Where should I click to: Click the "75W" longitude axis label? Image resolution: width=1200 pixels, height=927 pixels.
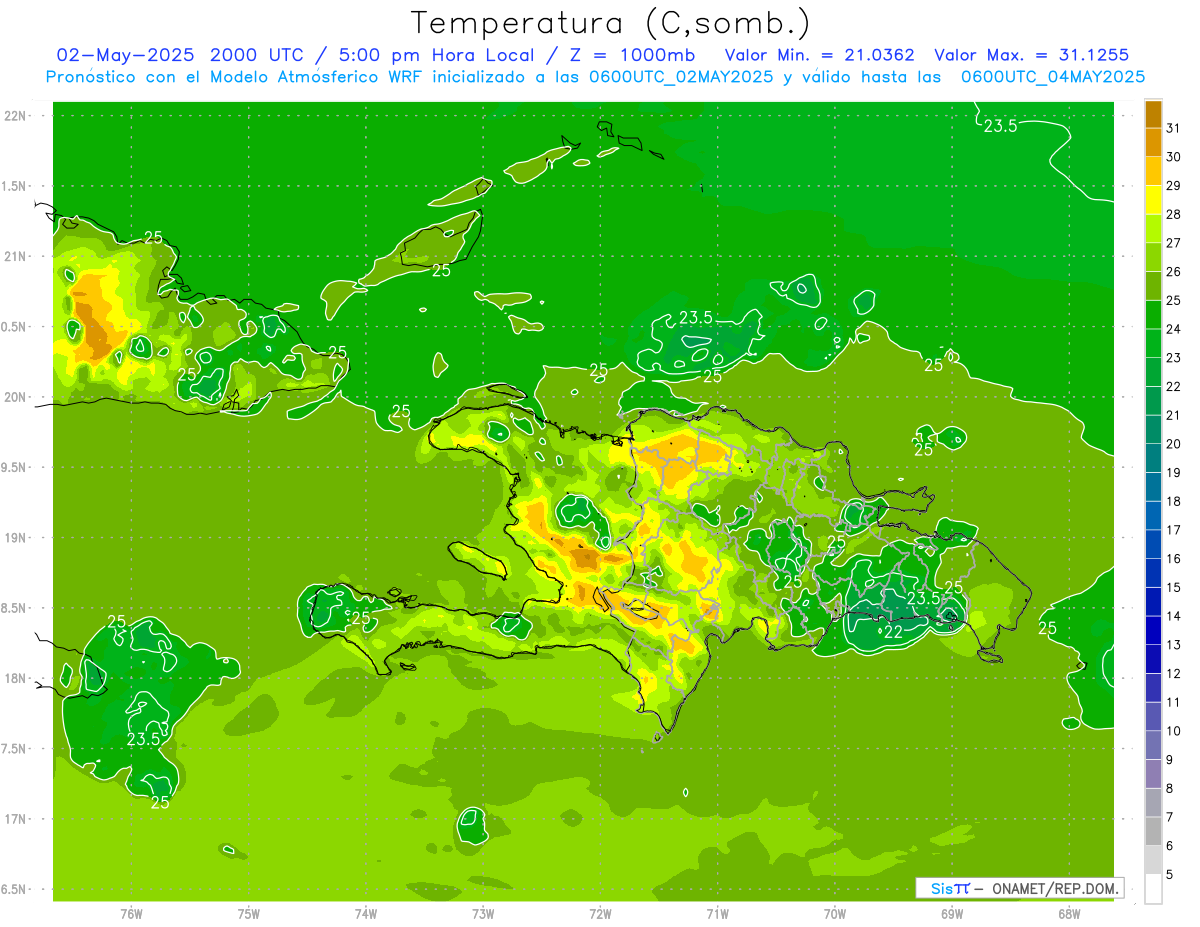click(249, 913)
